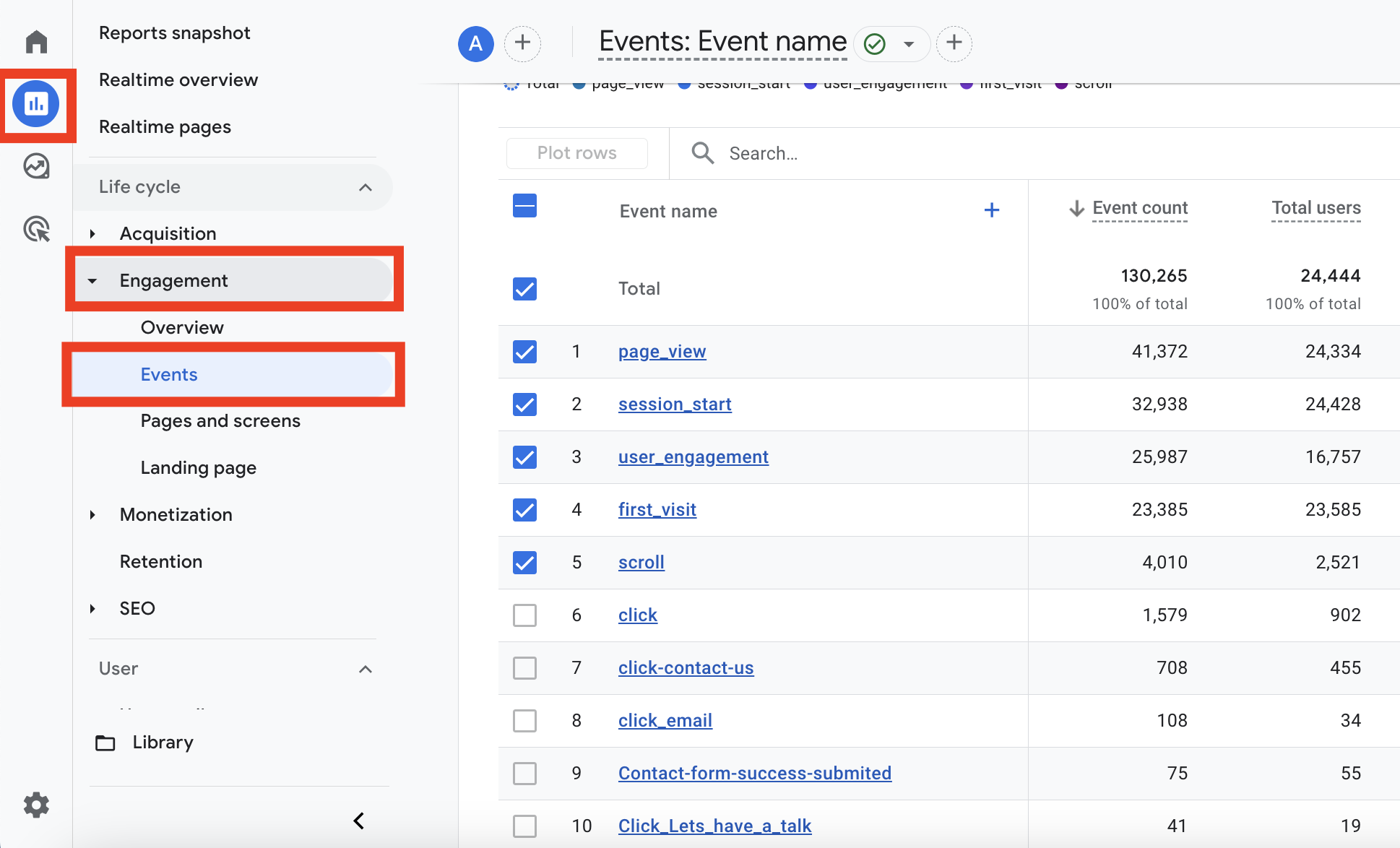
Task: Focus the Search input field
Action: coord(1033,153)
